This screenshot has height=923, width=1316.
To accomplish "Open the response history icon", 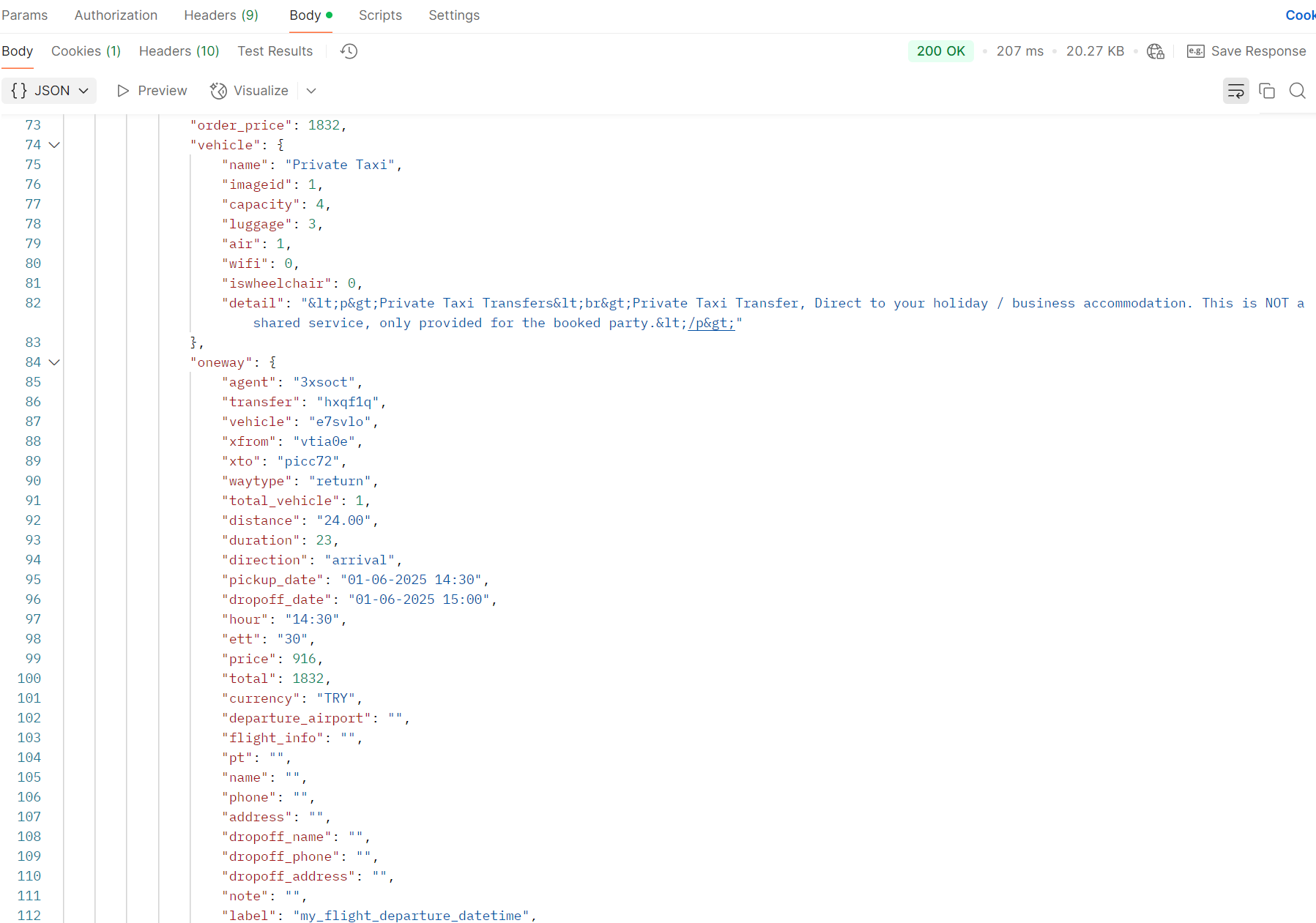I will 349,51.
